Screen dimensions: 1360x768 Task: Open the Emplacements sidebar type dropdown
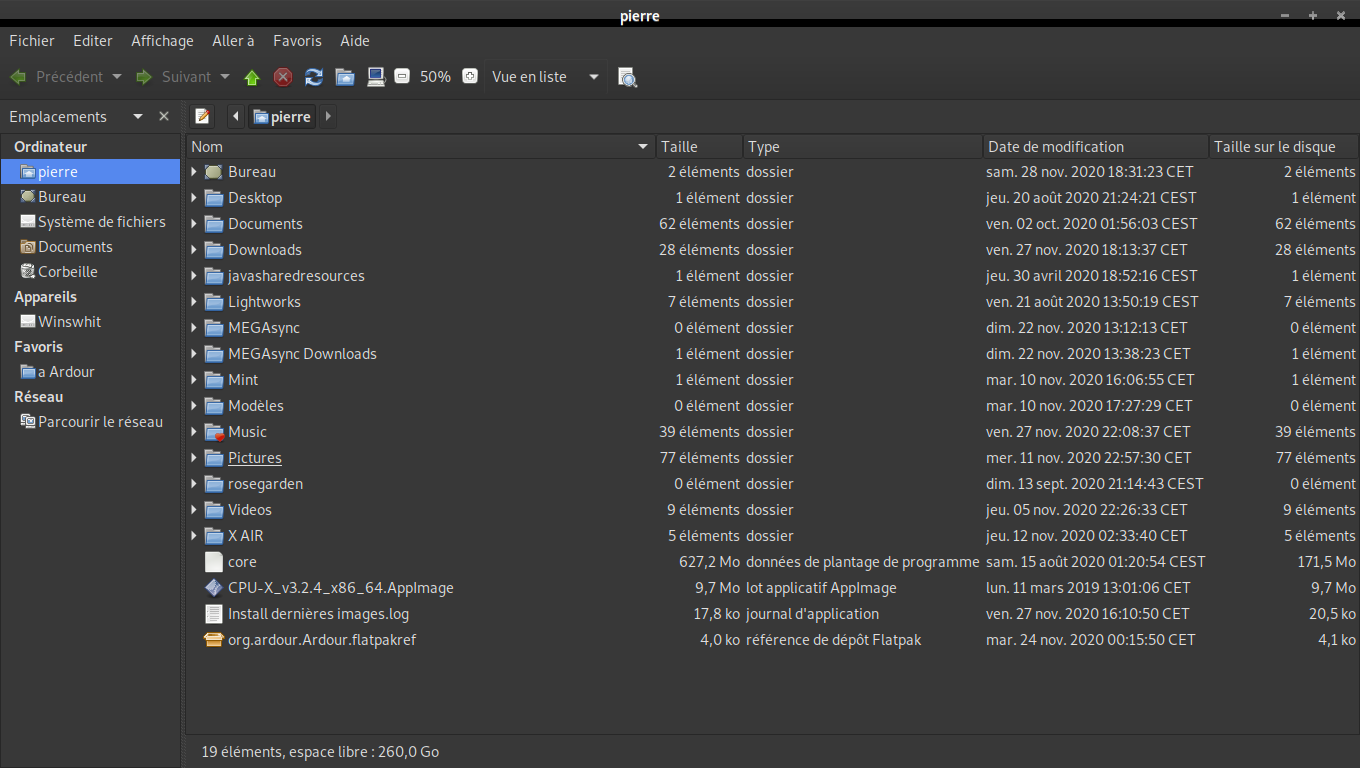[138, 117]
